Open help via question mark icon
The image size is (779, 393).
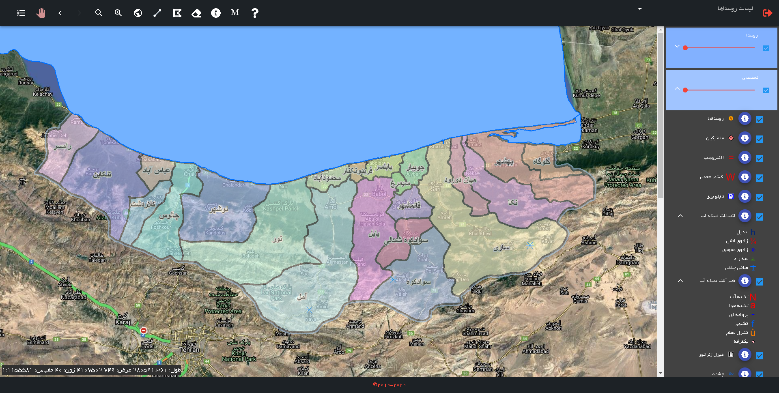pos(254,13)
